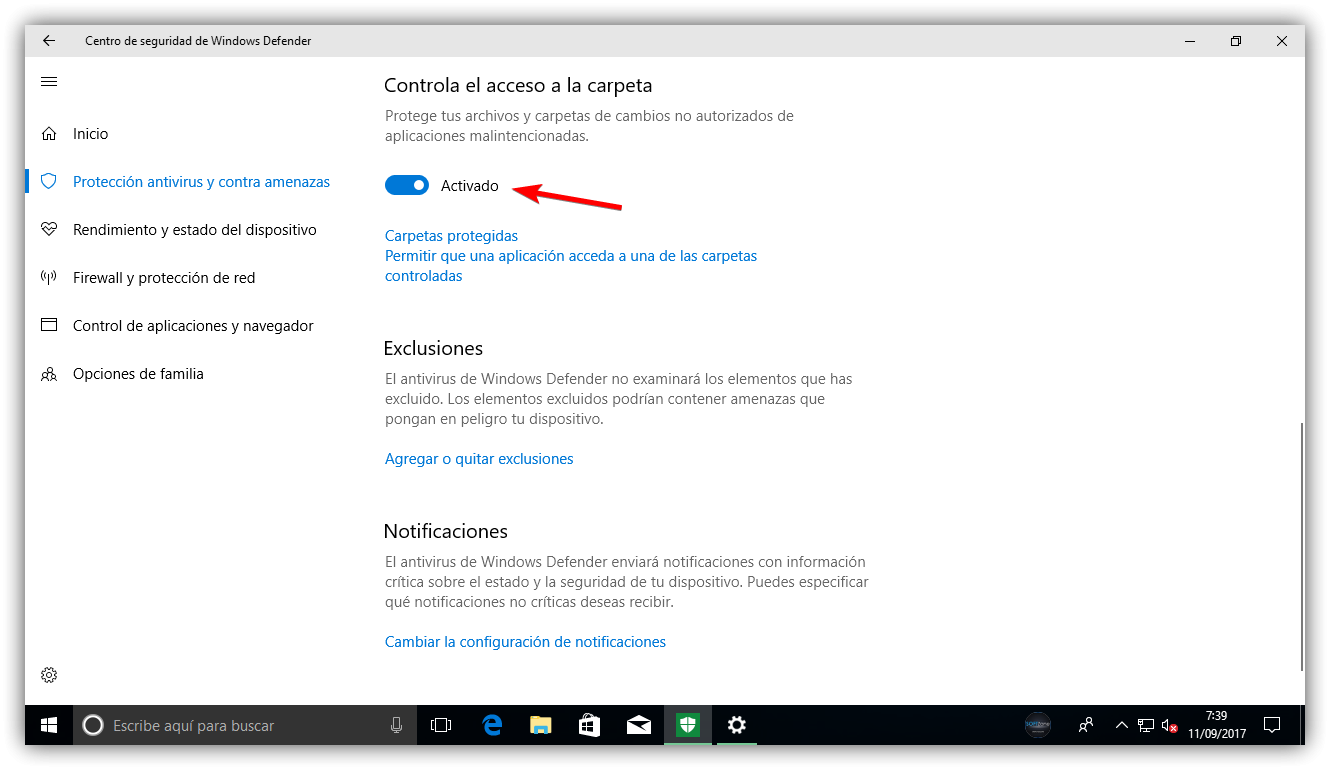Open Rendimiento y estado del dispositivo heart icon
The image size is (1330, 770).
coord(49,230)
